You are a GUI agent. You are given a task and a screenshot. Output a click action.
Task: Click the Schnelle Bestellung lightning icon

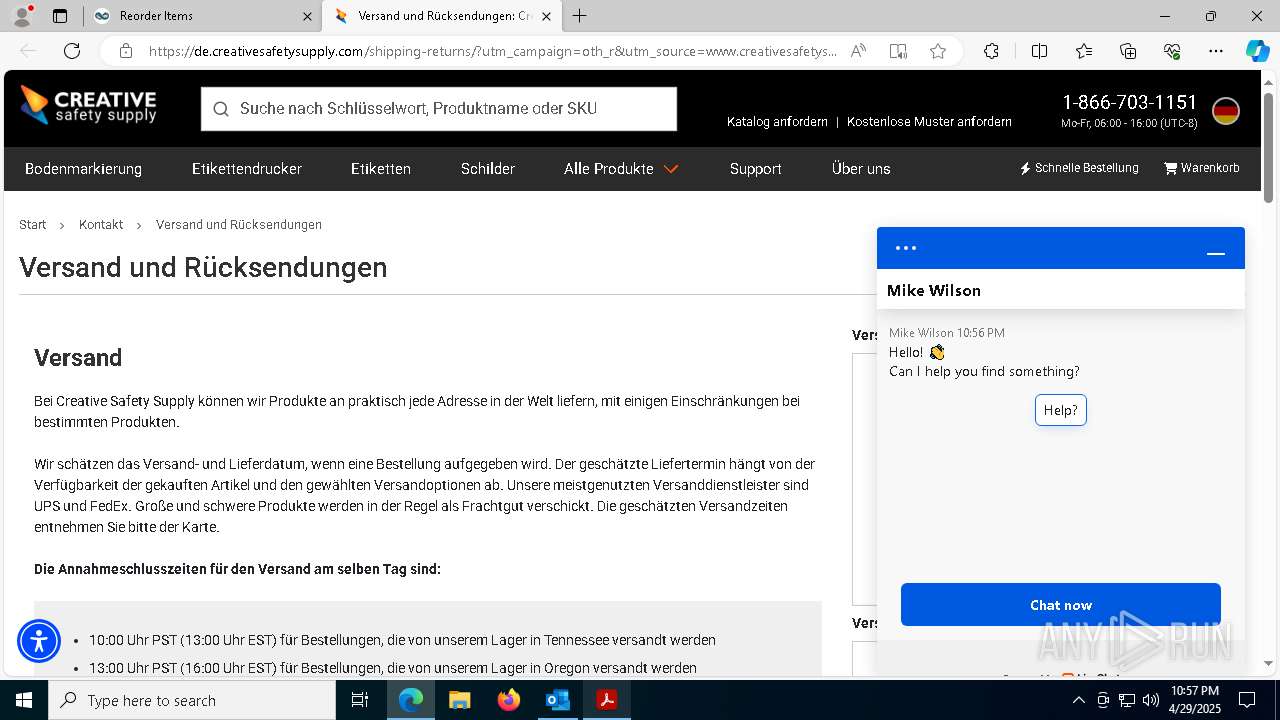[1025, 168]
